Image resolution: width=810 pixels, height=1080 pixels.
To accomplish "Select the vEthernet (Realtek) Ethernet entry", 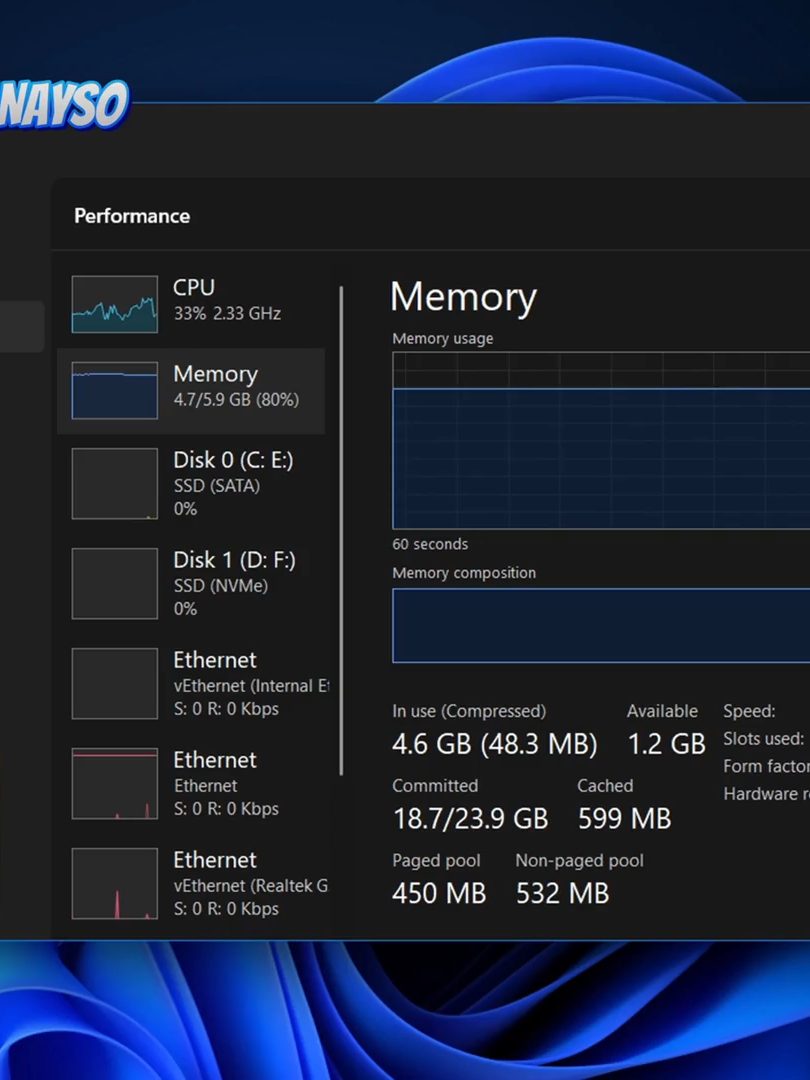I will click(x=191, y=883).
